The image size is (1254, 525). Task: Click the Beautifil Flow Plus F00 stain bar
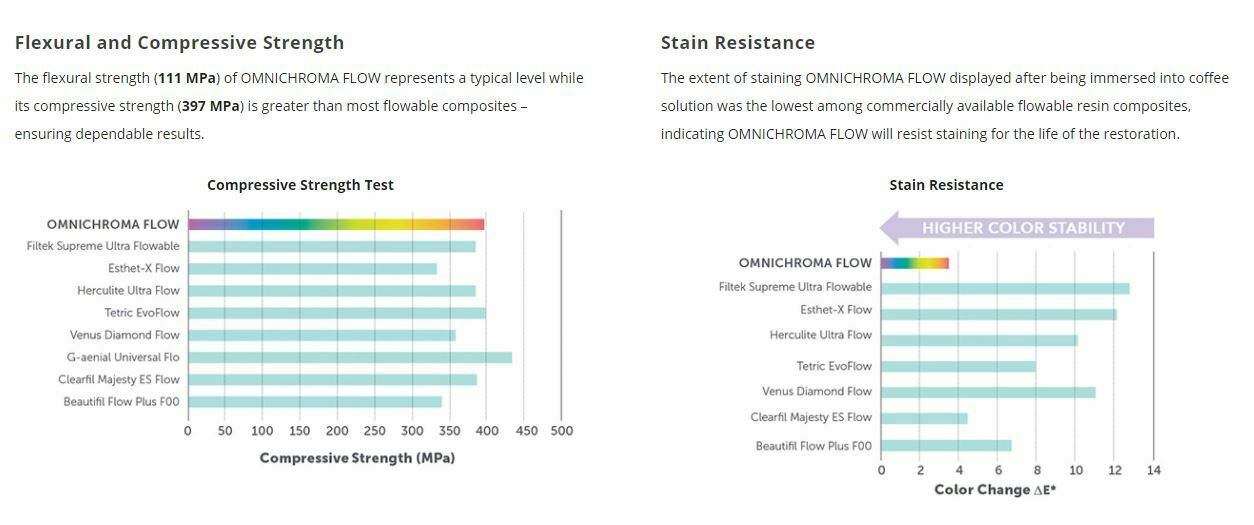point(945,445)
